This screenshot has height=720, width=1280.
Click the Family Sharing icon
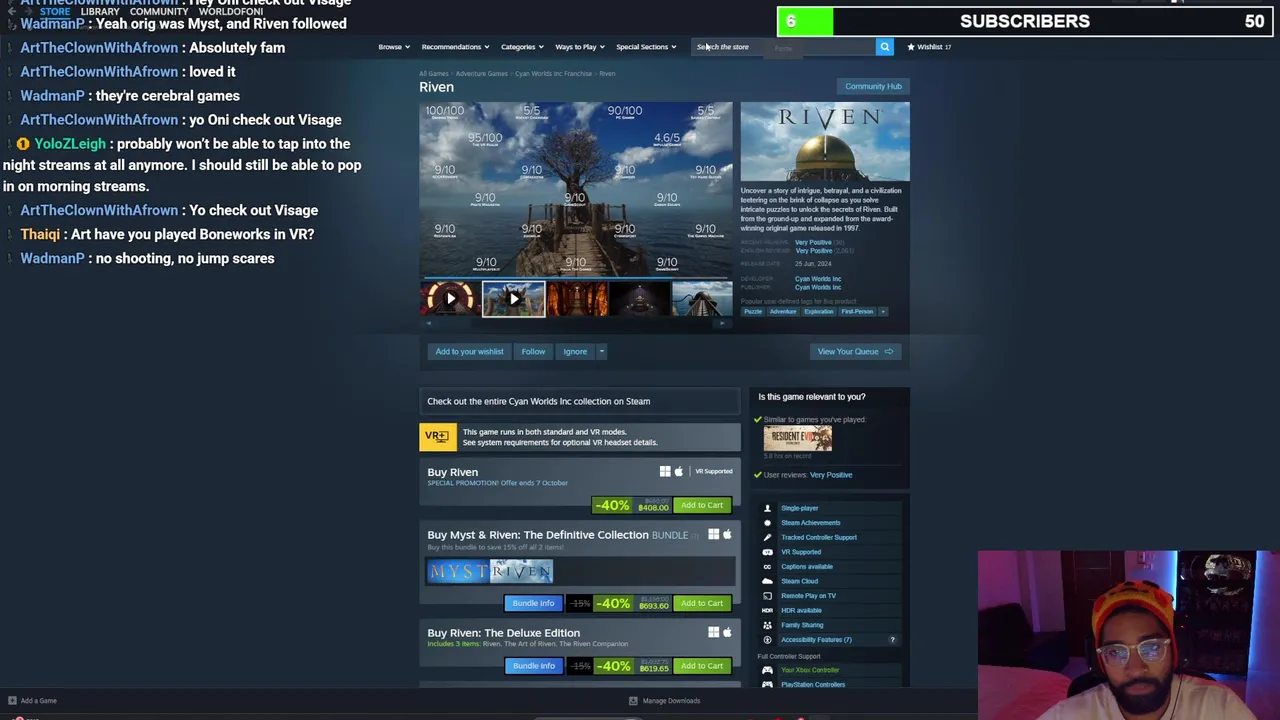coord(767,625)
